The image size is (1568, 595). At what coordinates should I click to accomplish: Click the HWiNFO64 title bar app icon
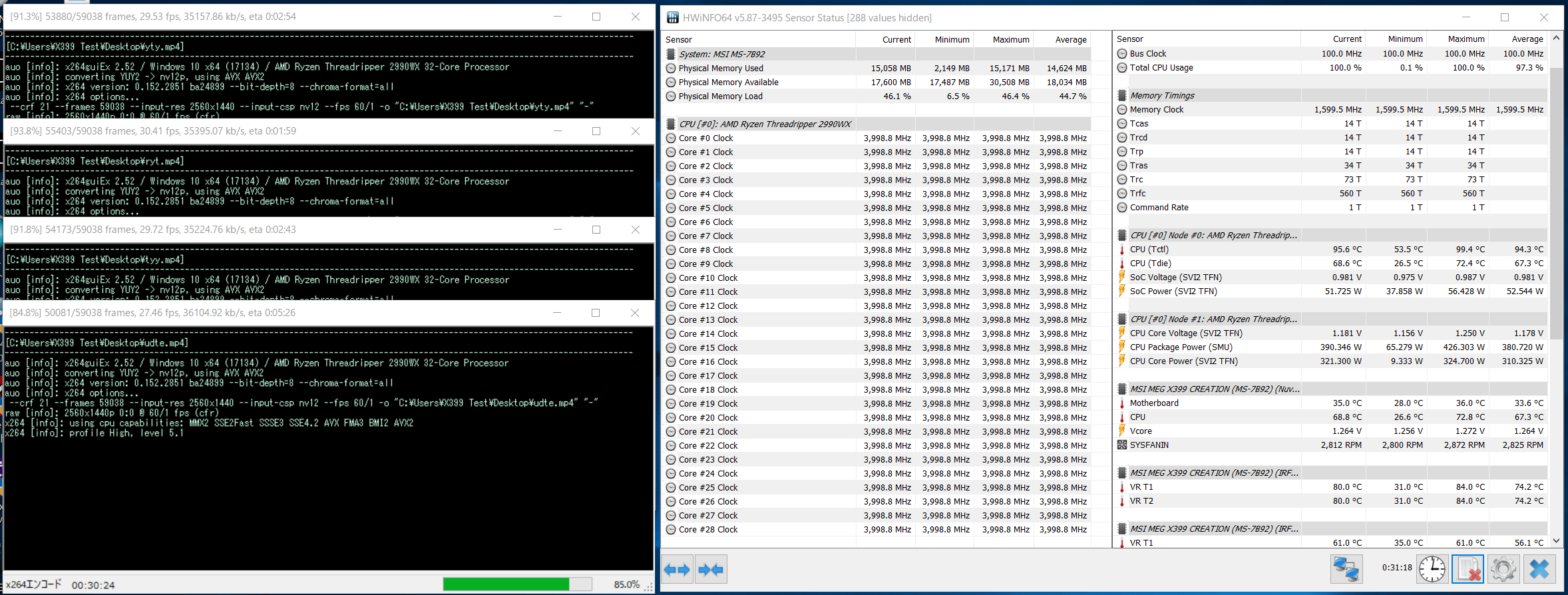click(x=672, y=17)
